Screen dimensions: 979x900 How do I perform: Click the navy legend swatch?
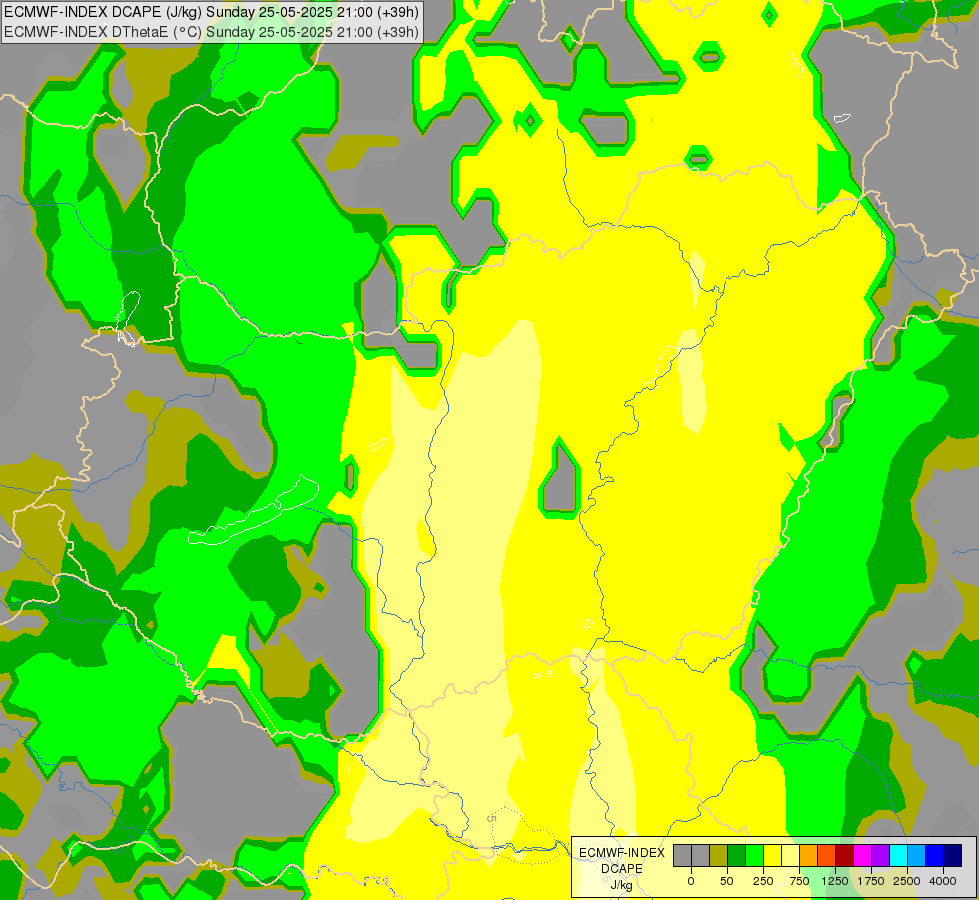coord(953,855)
